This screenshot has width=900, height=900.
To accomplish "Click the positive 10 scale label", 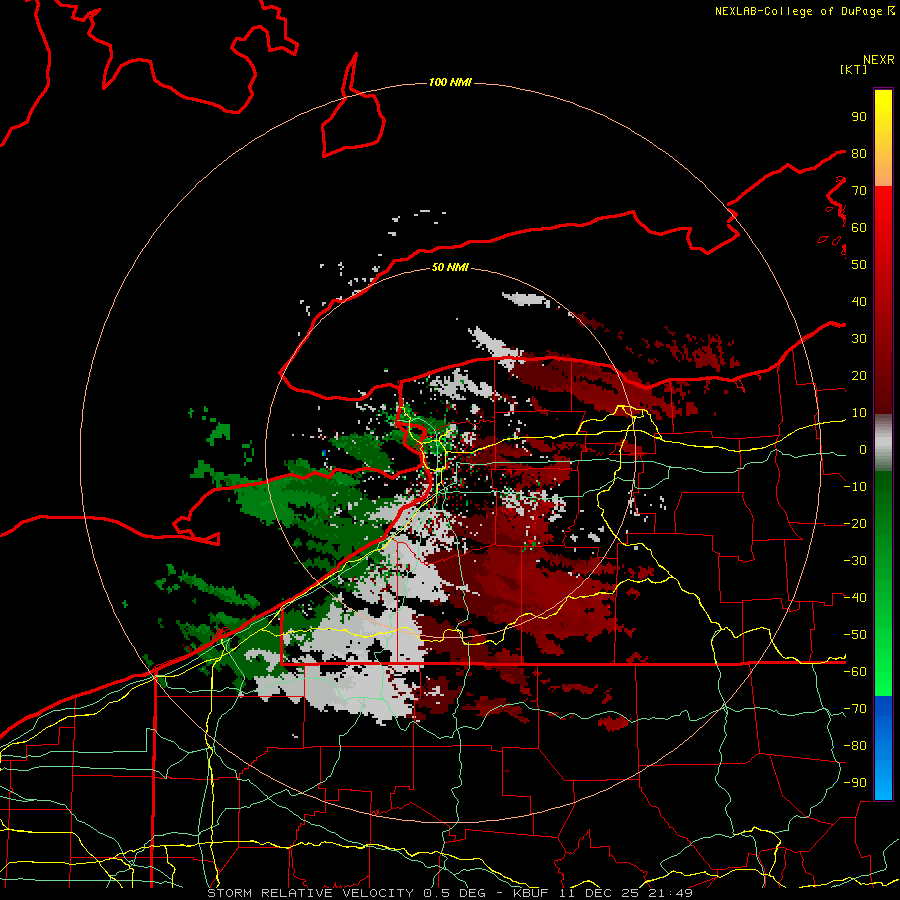I will coord(859,413).
